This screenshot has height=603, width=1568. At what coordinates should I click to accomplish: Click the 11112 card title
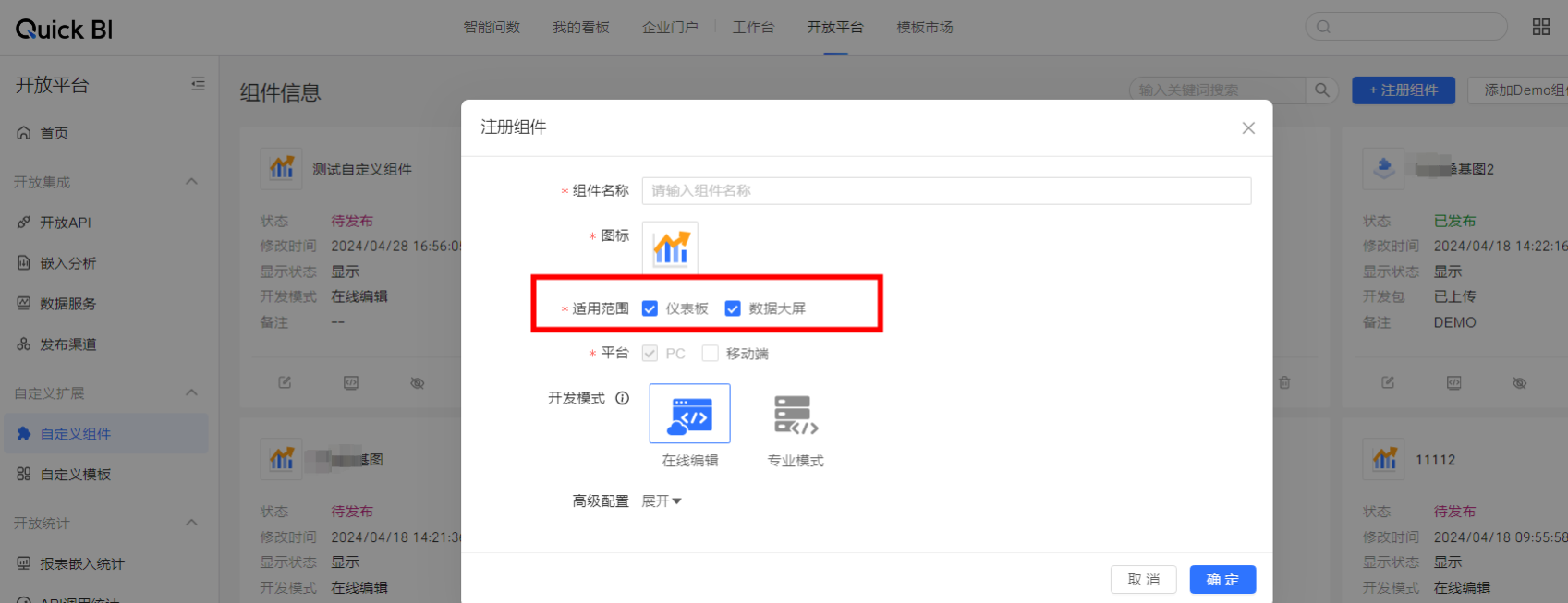(1435, 460)
